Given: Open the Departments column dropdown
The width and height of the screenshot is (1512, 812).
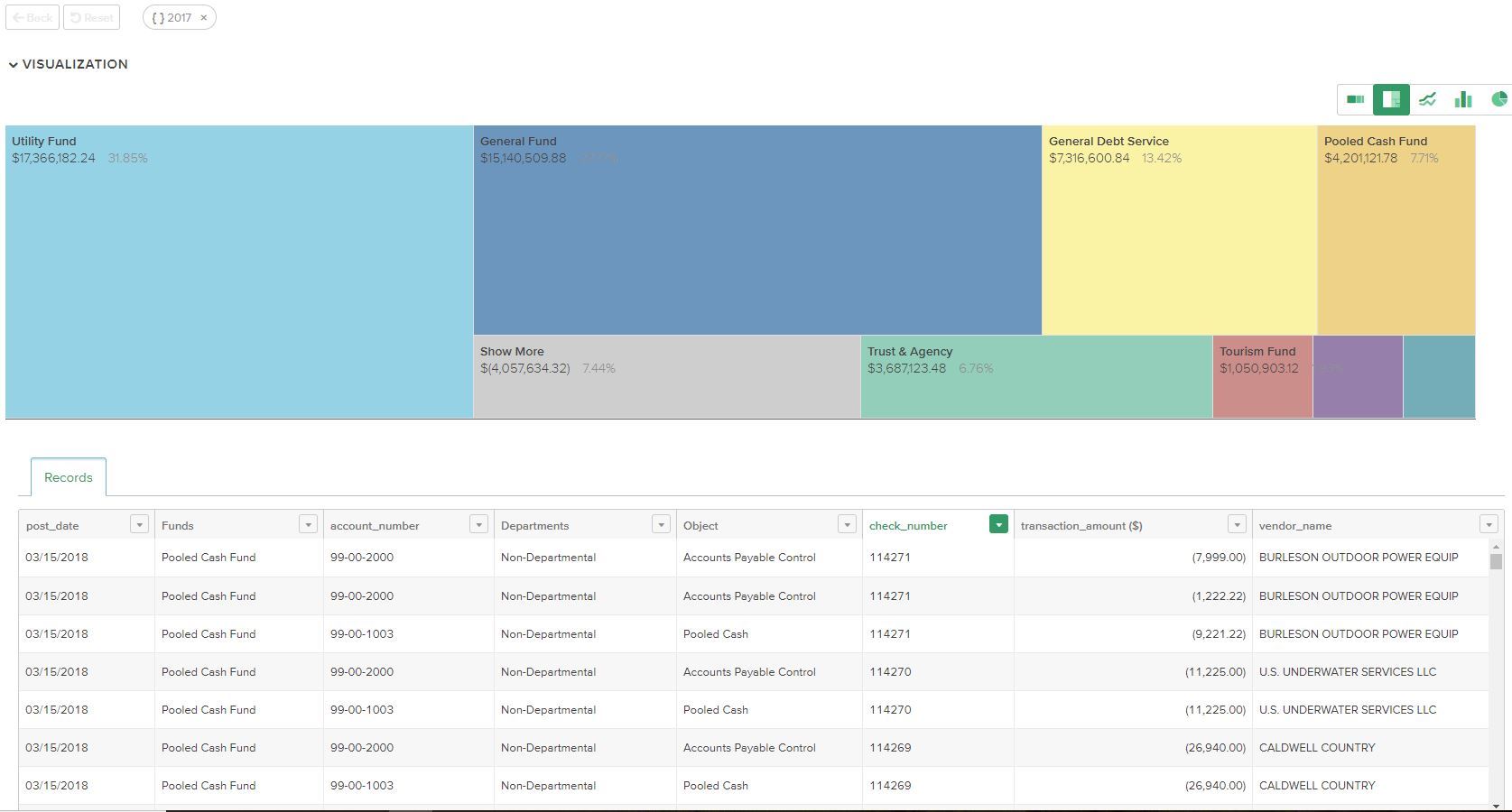Looking at the screenshot, I should [661, 524].
